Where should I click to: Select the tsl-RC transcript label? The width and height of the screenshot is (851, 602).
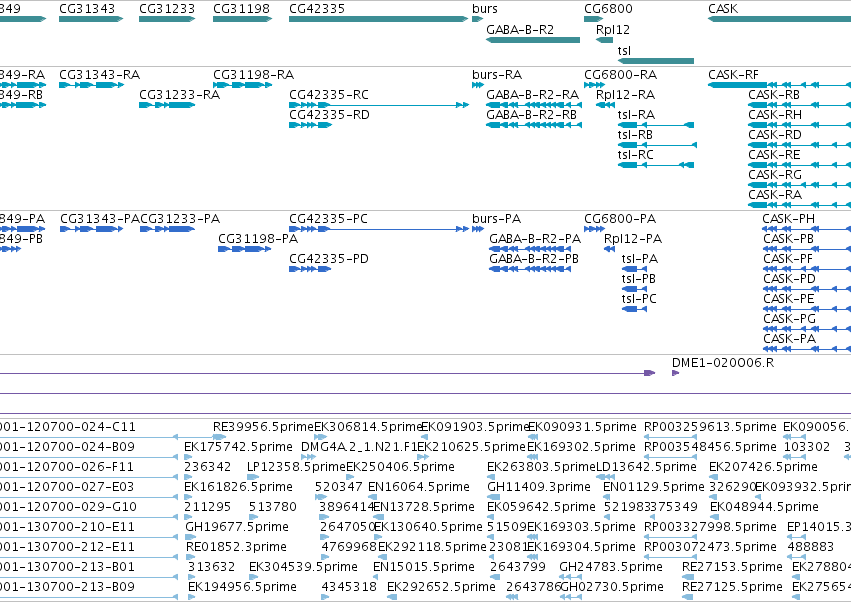636,155
